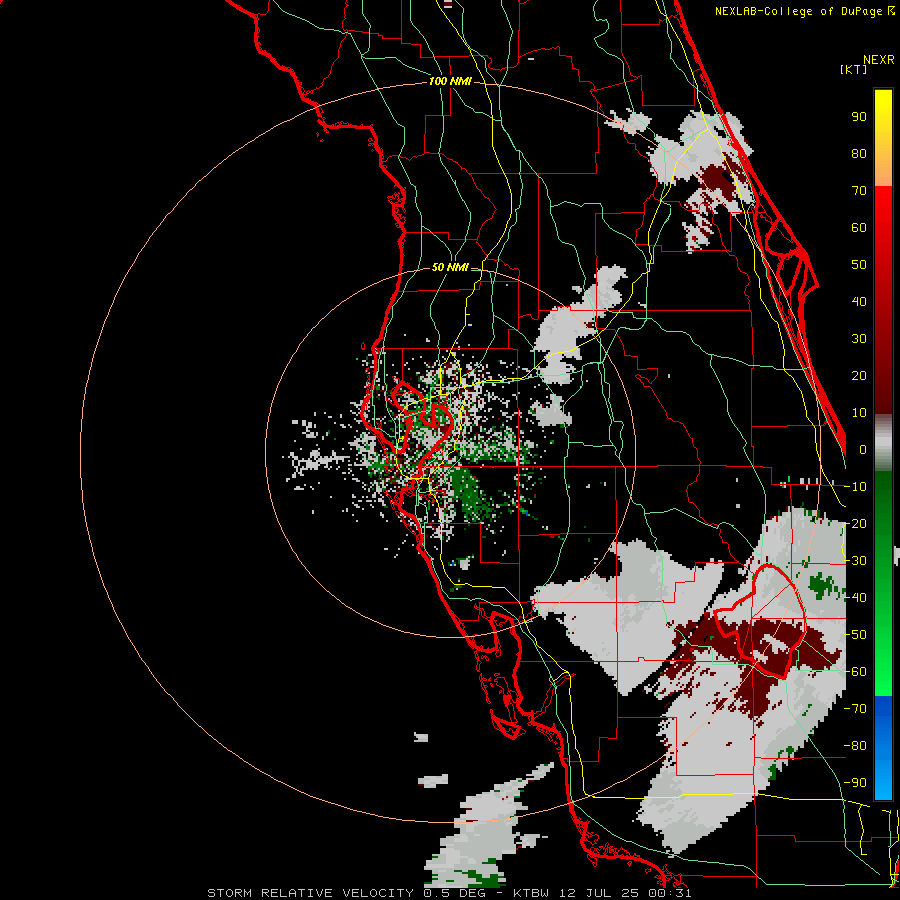The width and height of the screenshot is (900, 900).
Task: Click the positive 80 scale value
Action: tap(859, 154)
